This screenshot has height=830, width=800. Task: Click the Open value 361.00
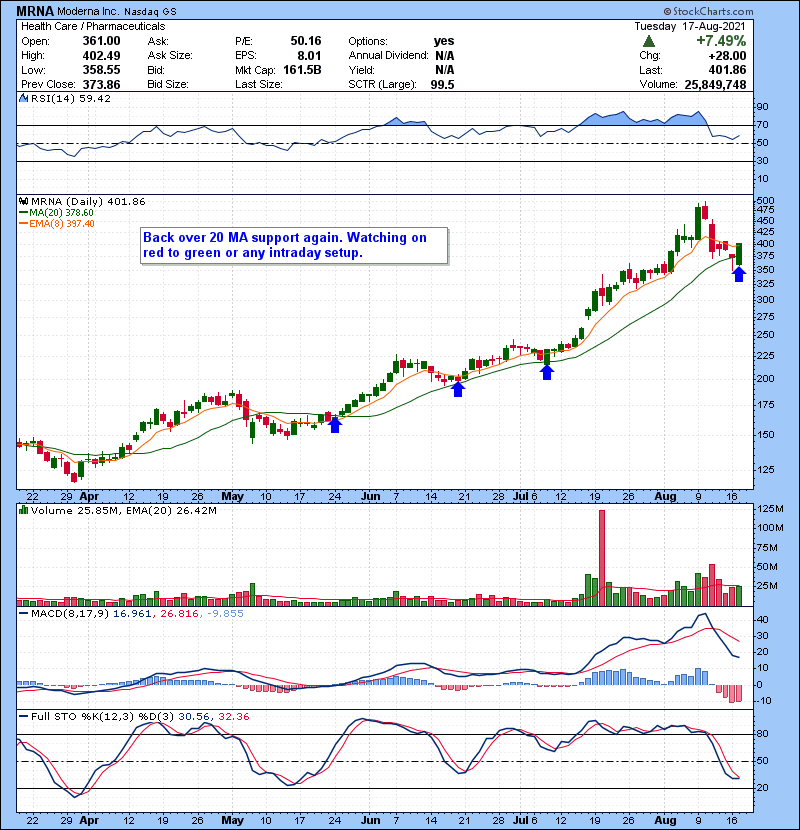101,41
